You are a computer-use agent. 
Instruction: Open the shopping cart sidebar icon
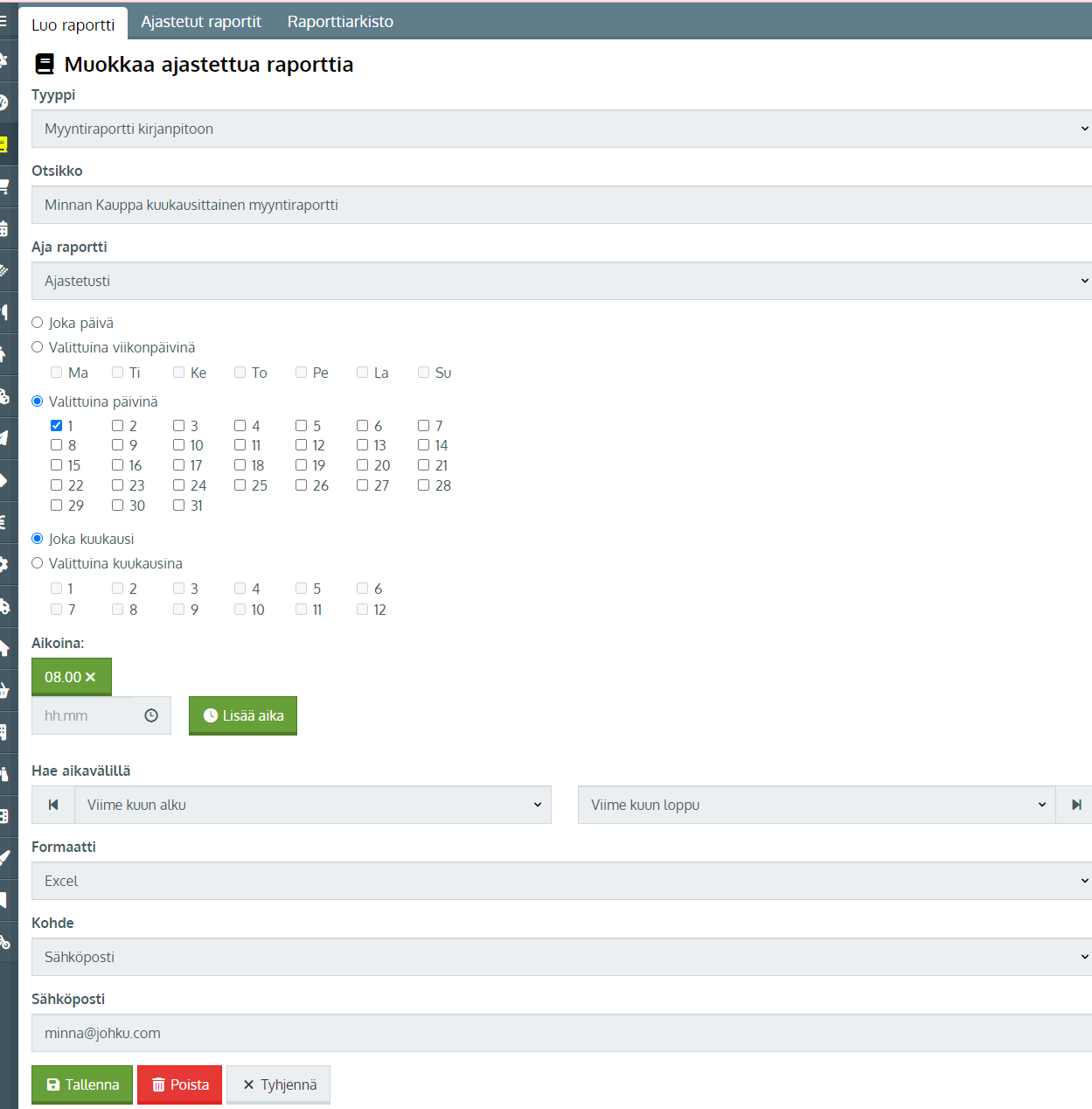[x=3, y=186]
